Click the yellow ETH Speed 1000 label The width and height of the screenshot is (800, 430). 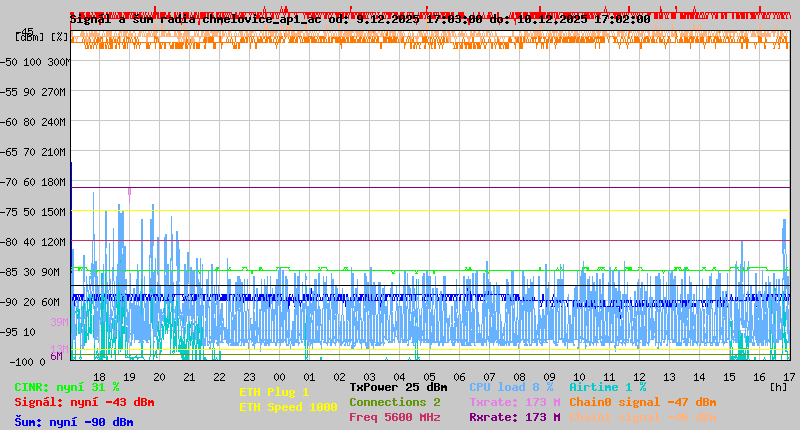288,407
